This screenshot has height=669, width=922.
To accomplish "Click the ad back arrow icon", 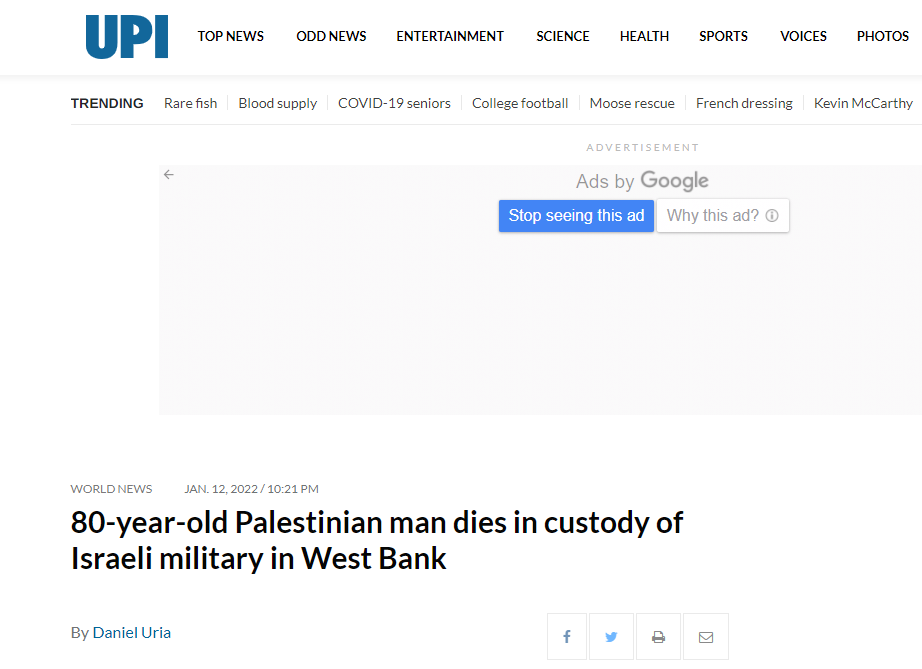I will (x=169, y=175).
